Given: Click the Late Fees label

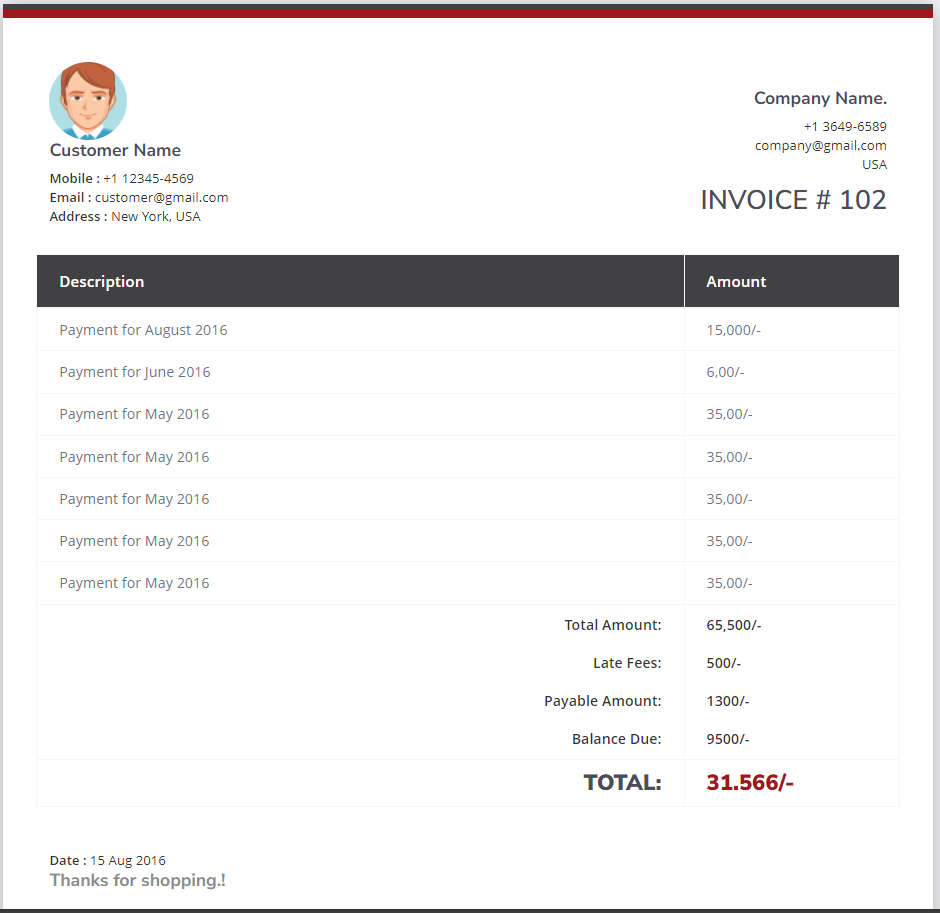Looking at the screenshot, I should (626, 663).
